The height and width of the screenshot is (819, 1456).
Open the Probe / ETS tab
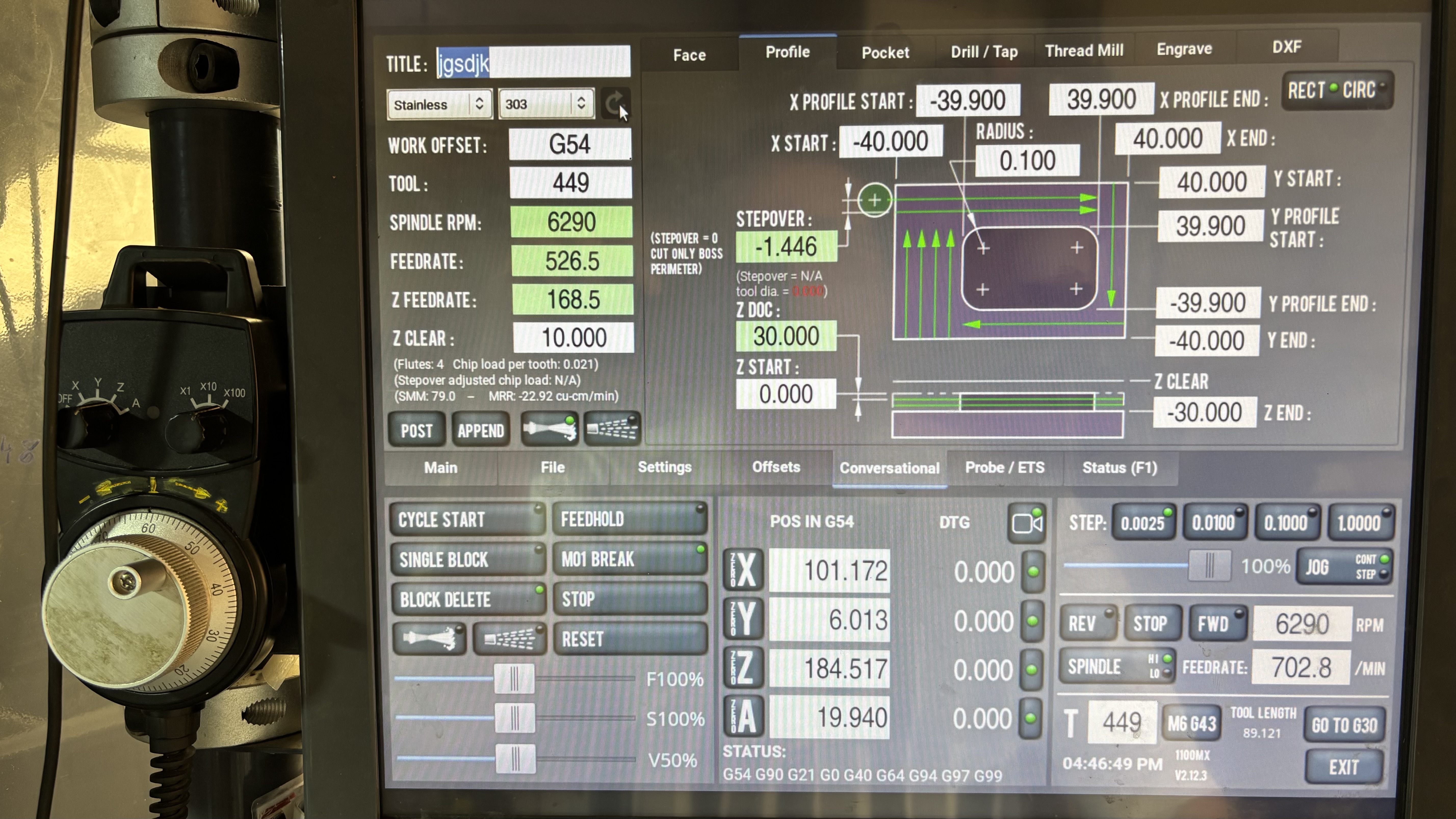tap(1005, 467)
